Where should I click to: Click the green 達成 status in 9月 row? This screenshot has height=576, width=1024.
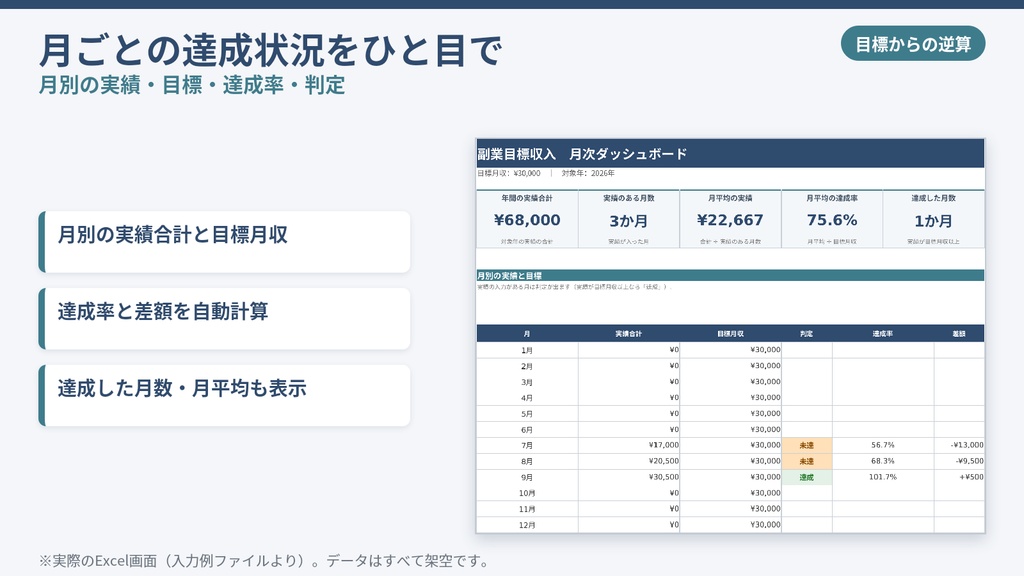pyautogui.click(x=807, y=477)
